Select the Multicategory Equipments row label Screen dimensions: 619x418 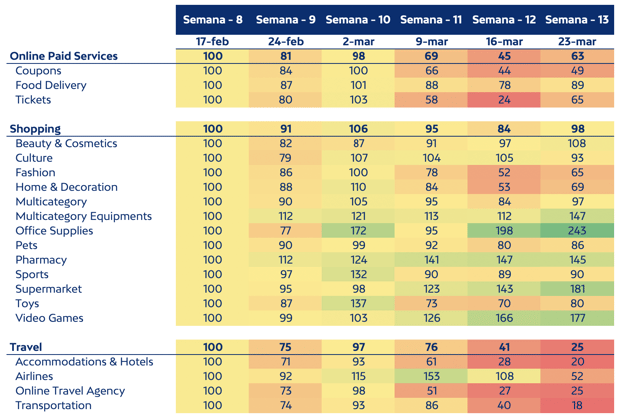click(x=83, y=216)
